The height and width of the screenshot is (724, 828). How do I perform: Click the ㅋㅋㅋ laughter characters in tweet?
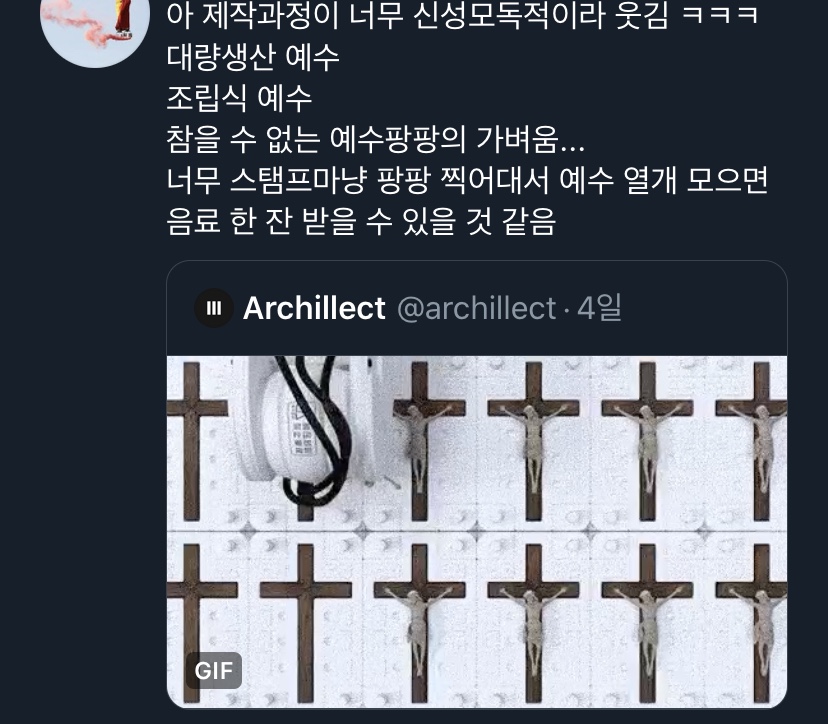point(720,15)
